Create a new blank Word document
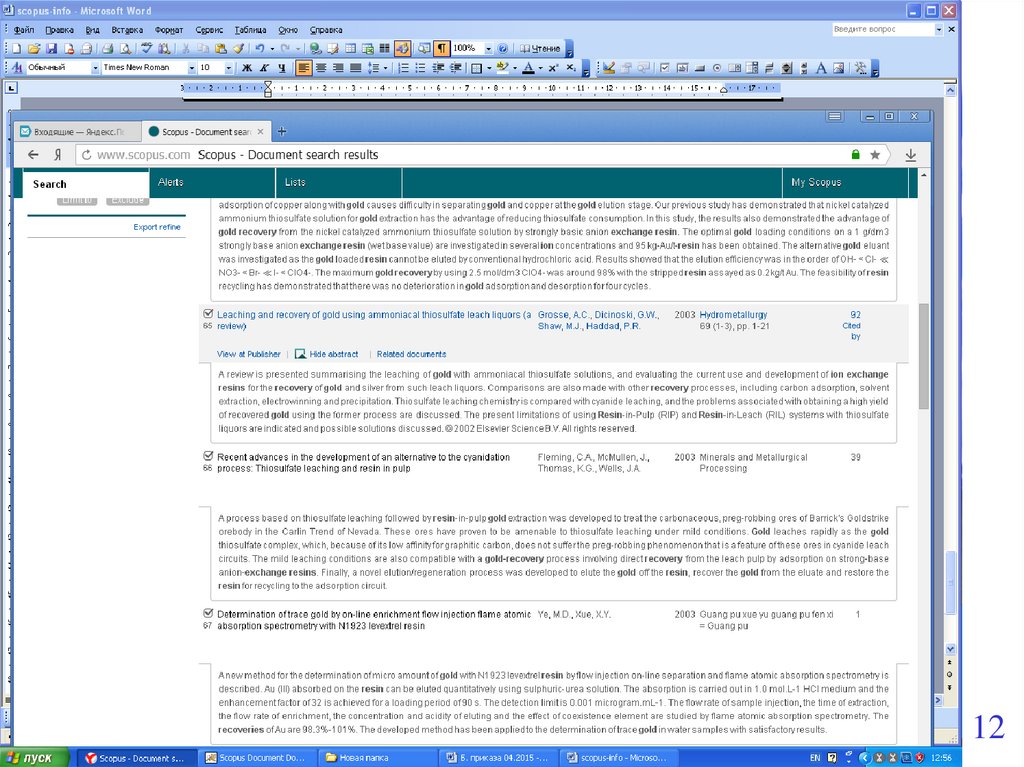This screenshot has height=767, width=1024. click(16, 48)
